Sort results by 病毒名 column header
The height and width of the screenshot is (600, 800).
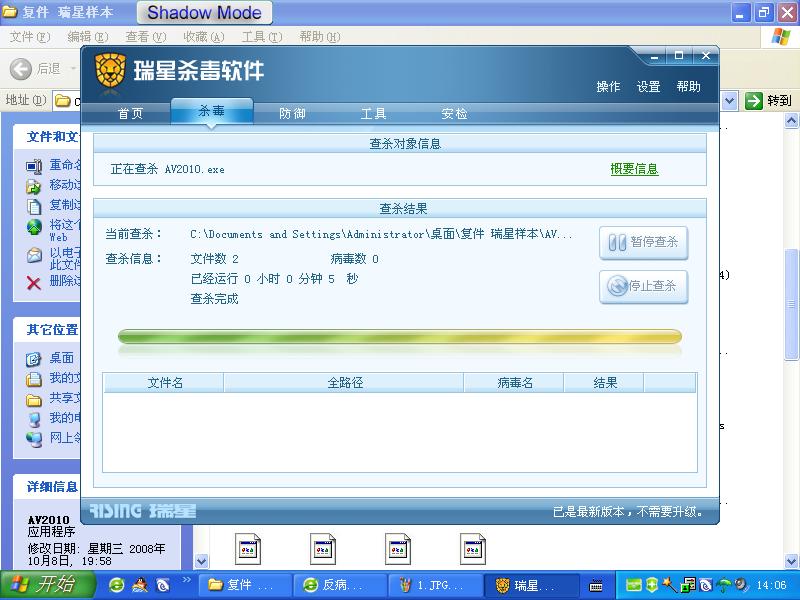tap(514, 383)
